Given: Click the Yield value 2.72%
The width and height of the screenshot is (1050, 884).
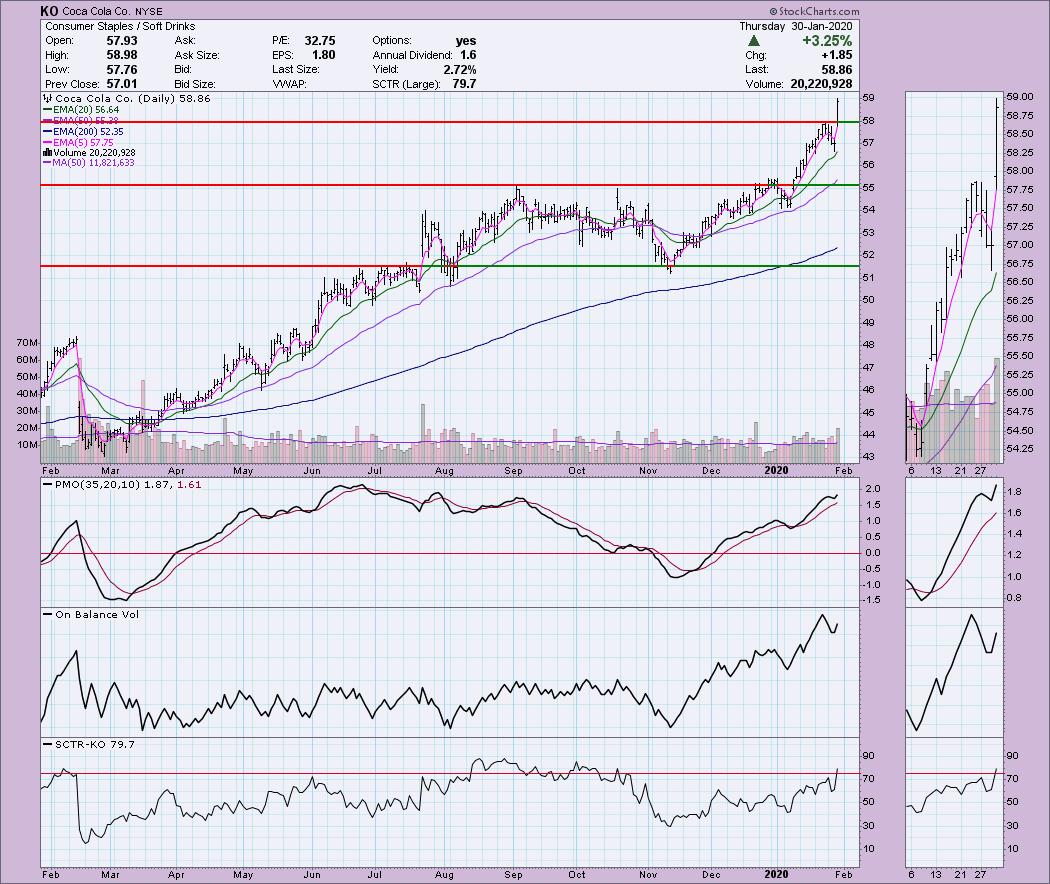Looking at the screenshot, I should (x=460, y=70).
